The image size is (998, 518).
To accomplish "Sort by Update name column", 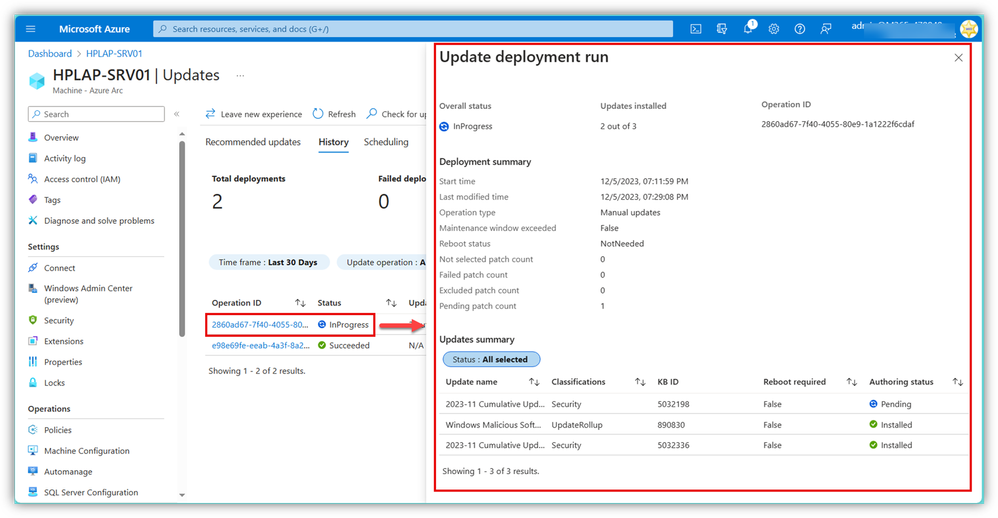I will [x=492, y=382].
